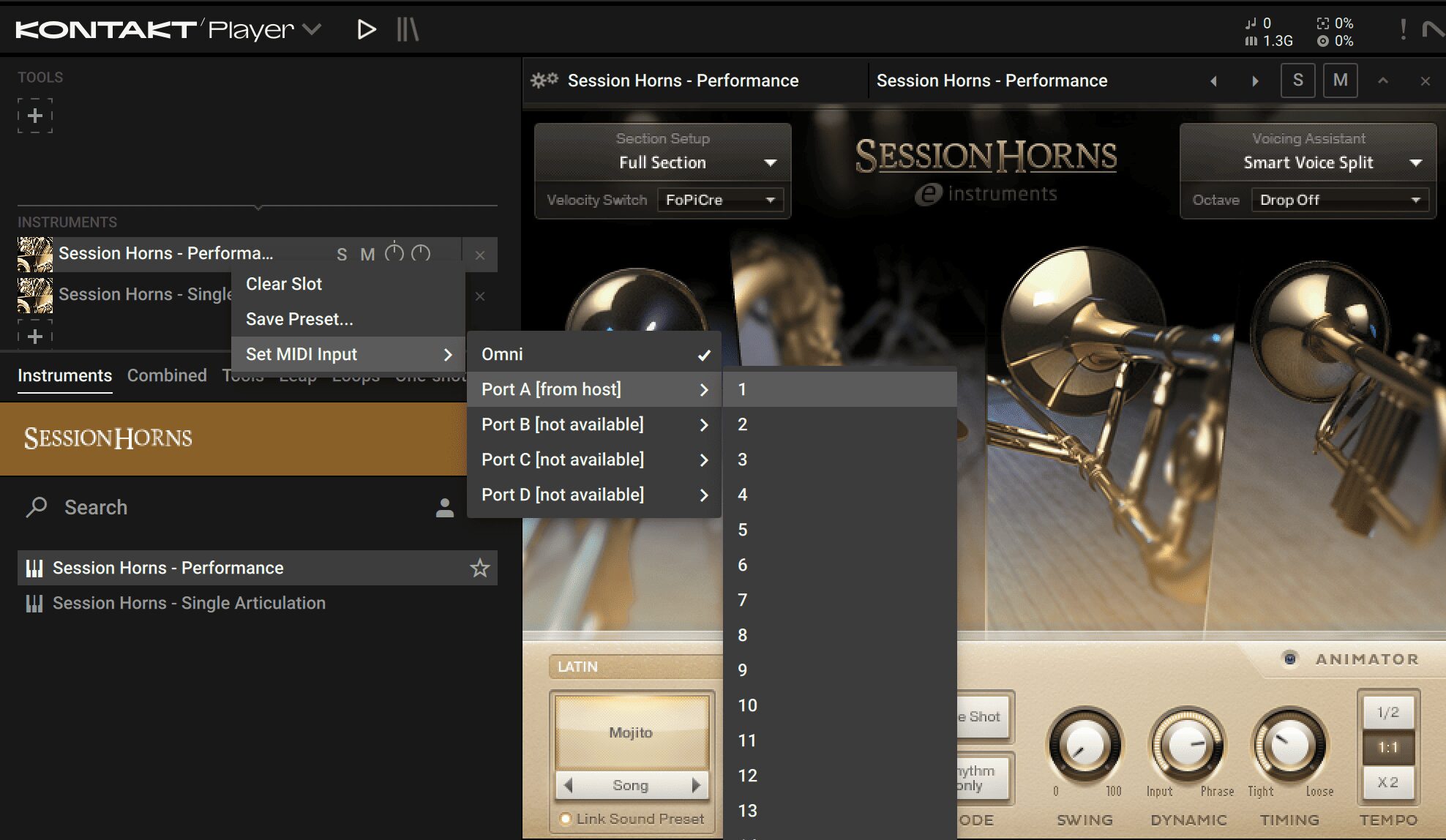Viewport: 1446px width, 840px height.
Task: Set tempo to 1/2
Action: pyautogui.click(x=1388, y=712)
